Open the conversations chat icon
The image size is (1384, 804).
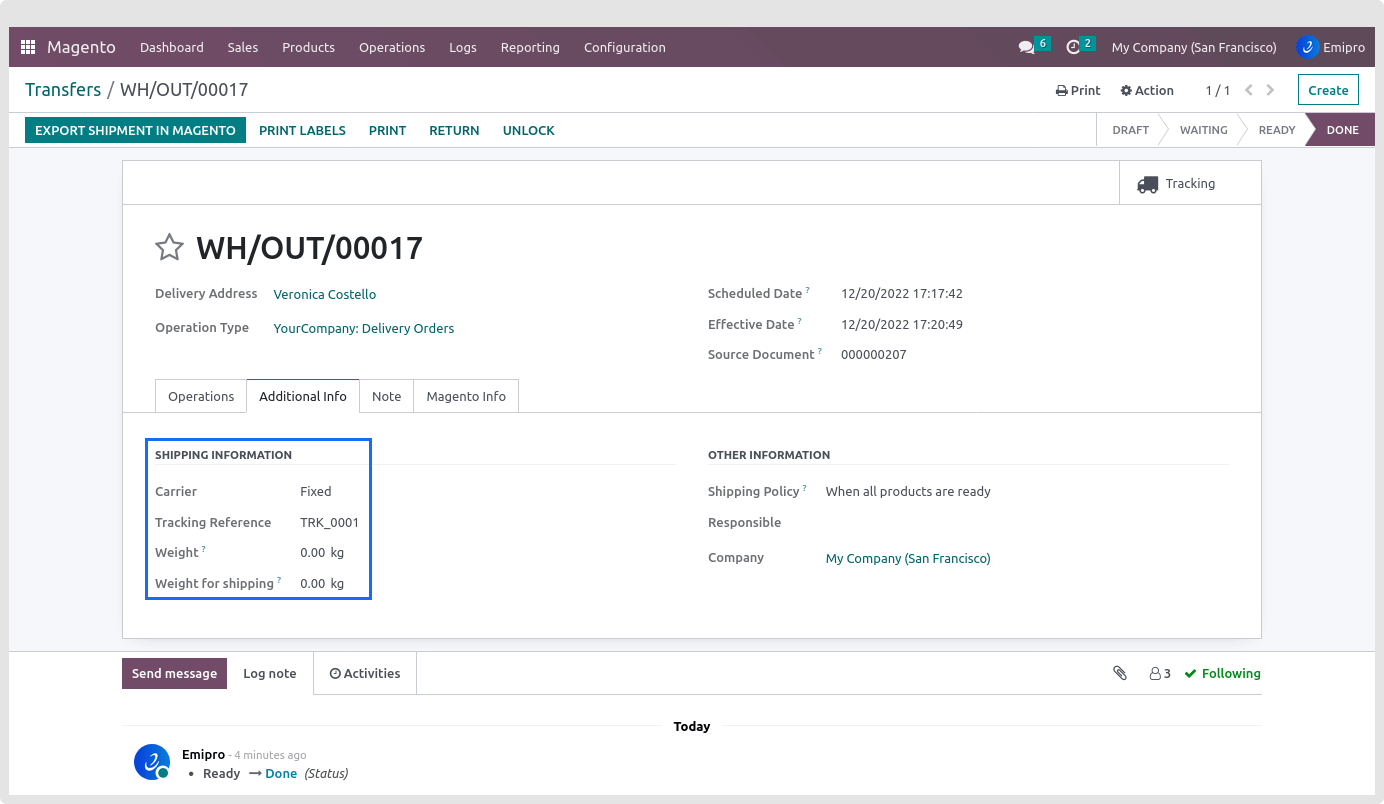1026,47
